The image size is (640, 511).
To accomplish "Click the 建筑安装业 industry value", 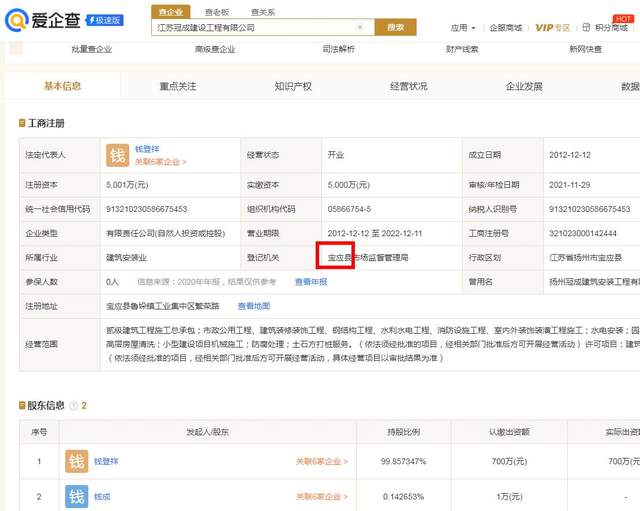I will (x=126, y=258).
